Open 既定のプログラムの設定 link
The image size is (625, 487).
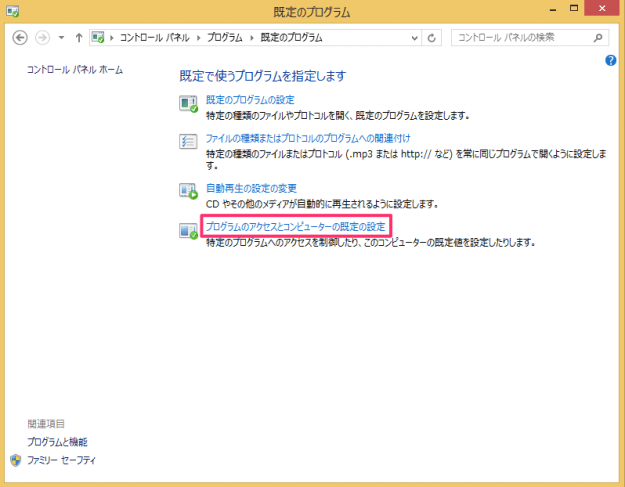coord(250,100)
